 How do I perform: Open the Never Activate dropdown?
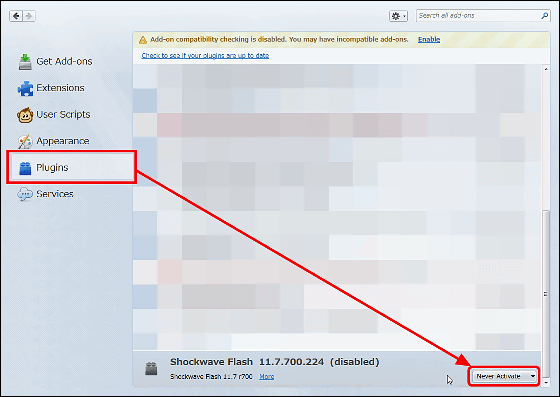click(504, 376)
